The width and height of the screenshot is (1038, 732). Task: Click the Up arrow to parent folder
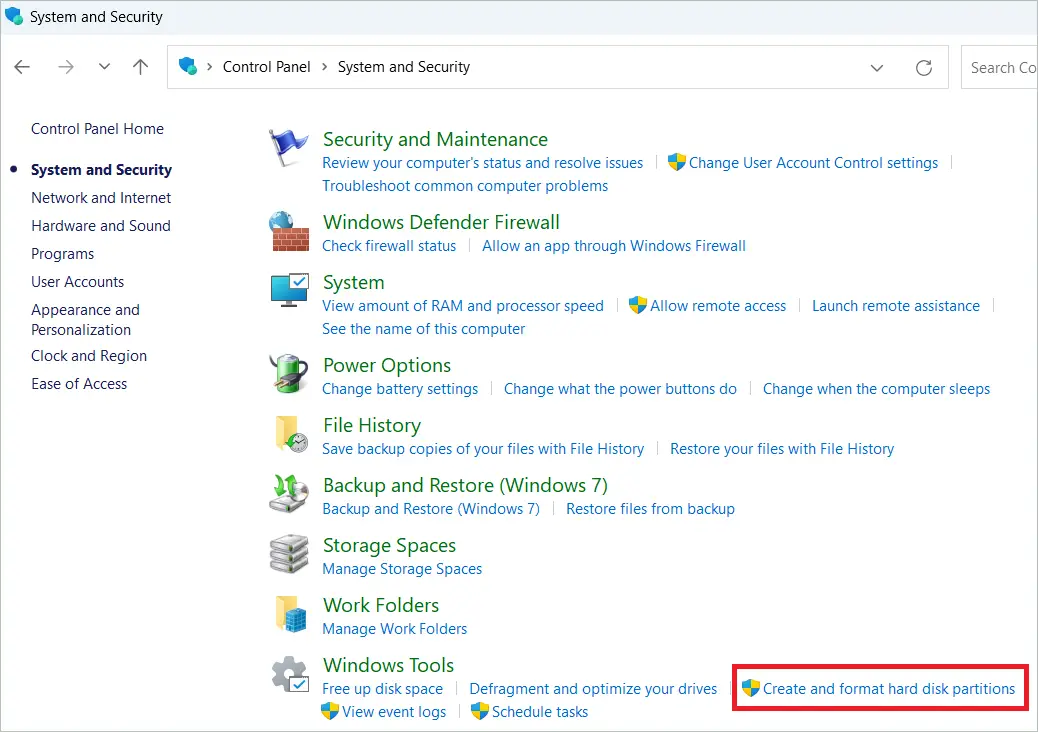pos(140,67)
